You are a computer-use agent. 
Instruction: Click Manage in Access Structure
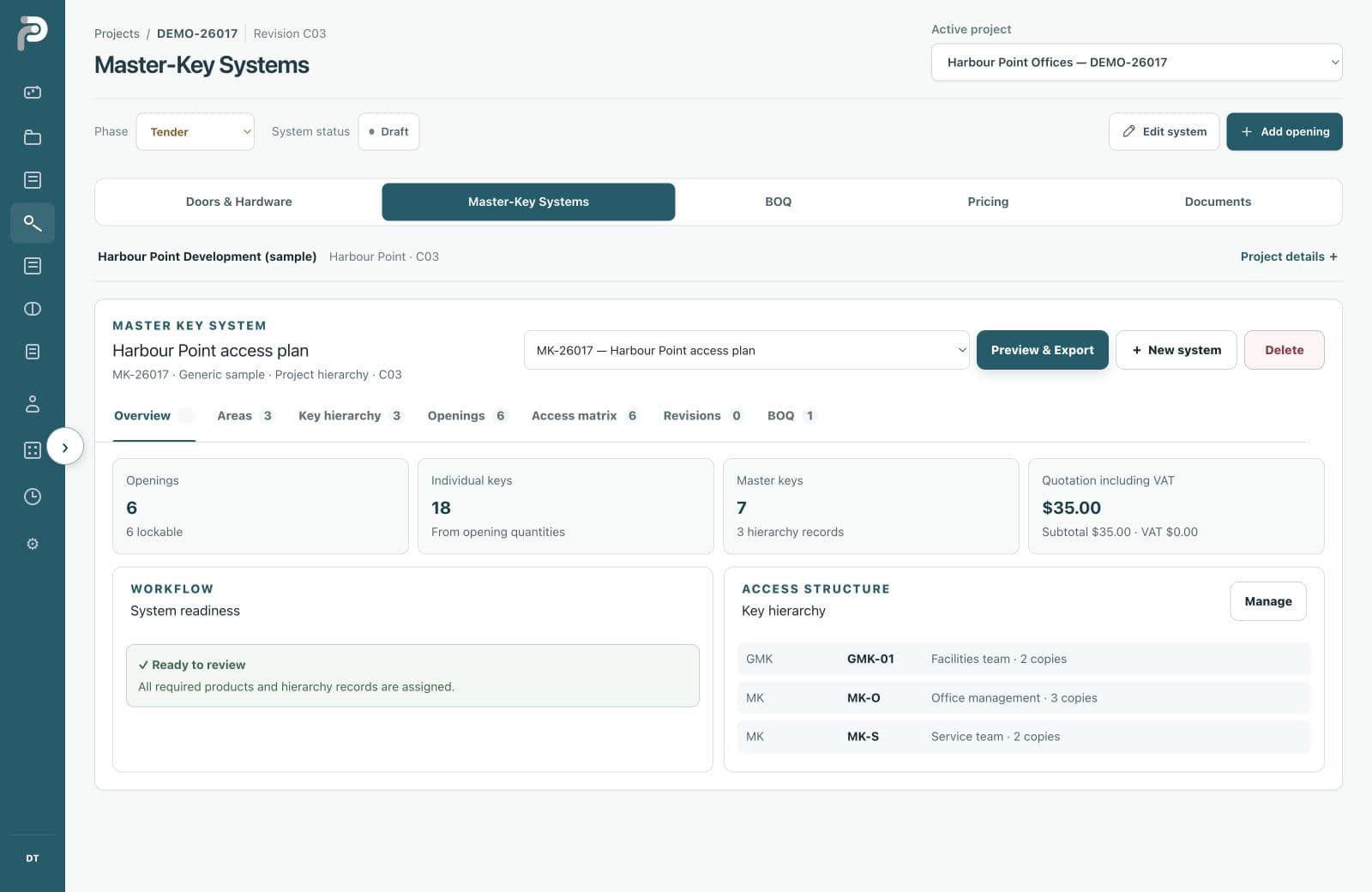1267,601
